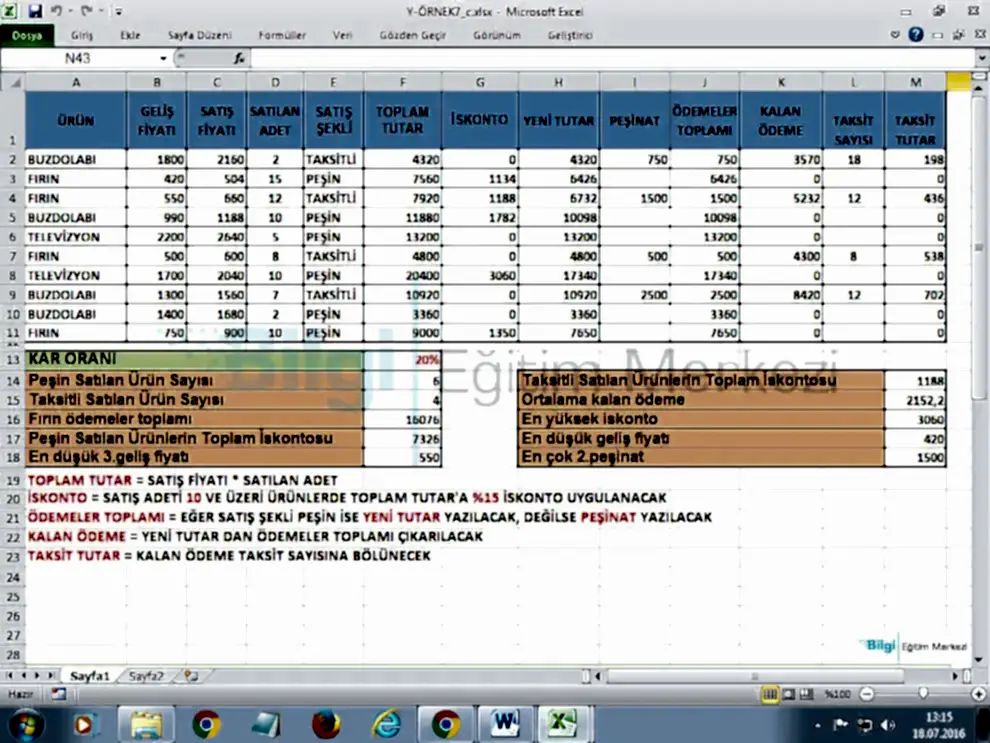Image resolution: width=990 pixels, height=743 pixels.
Task: Open Firefox from the taskbar
Action: click(326, 723)
